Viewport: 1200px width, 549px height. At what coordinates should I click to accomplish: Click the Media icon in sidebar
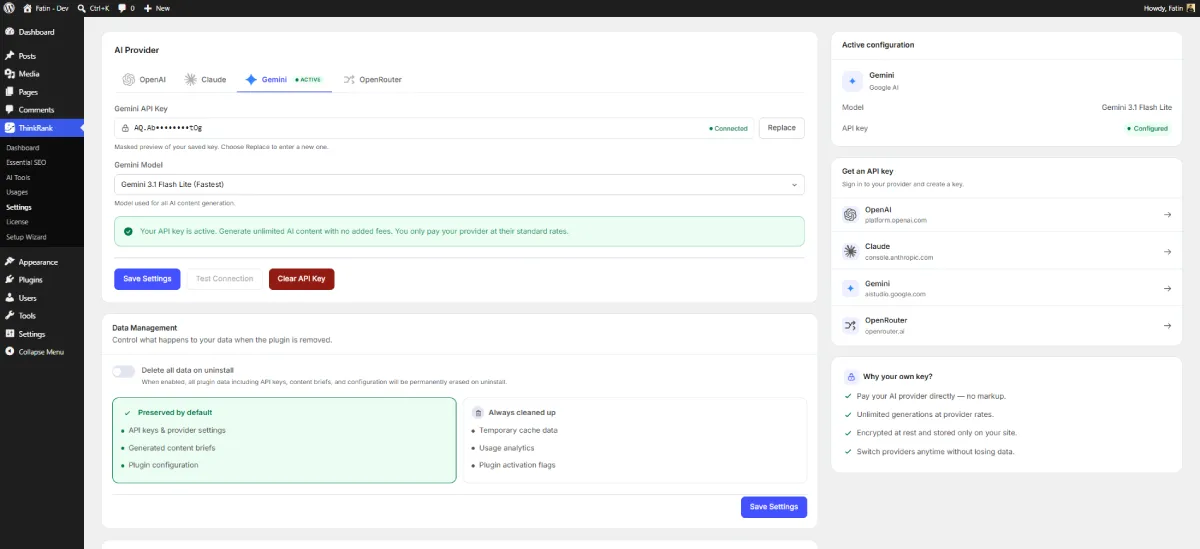pos(10,74)
